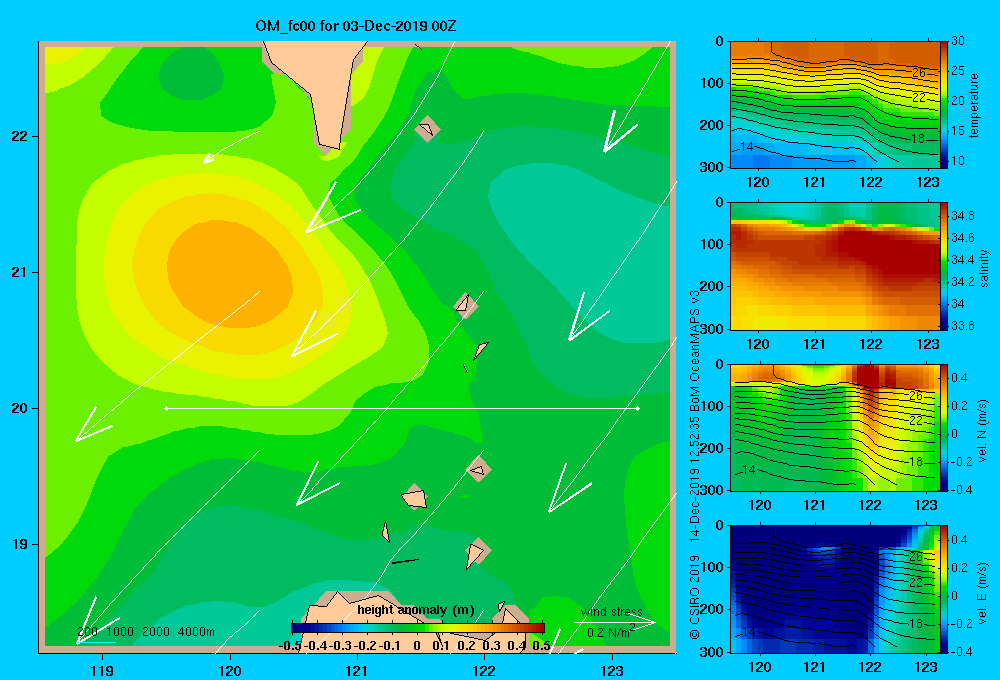Click the "14" isotherm label in temperature panel

746,147
